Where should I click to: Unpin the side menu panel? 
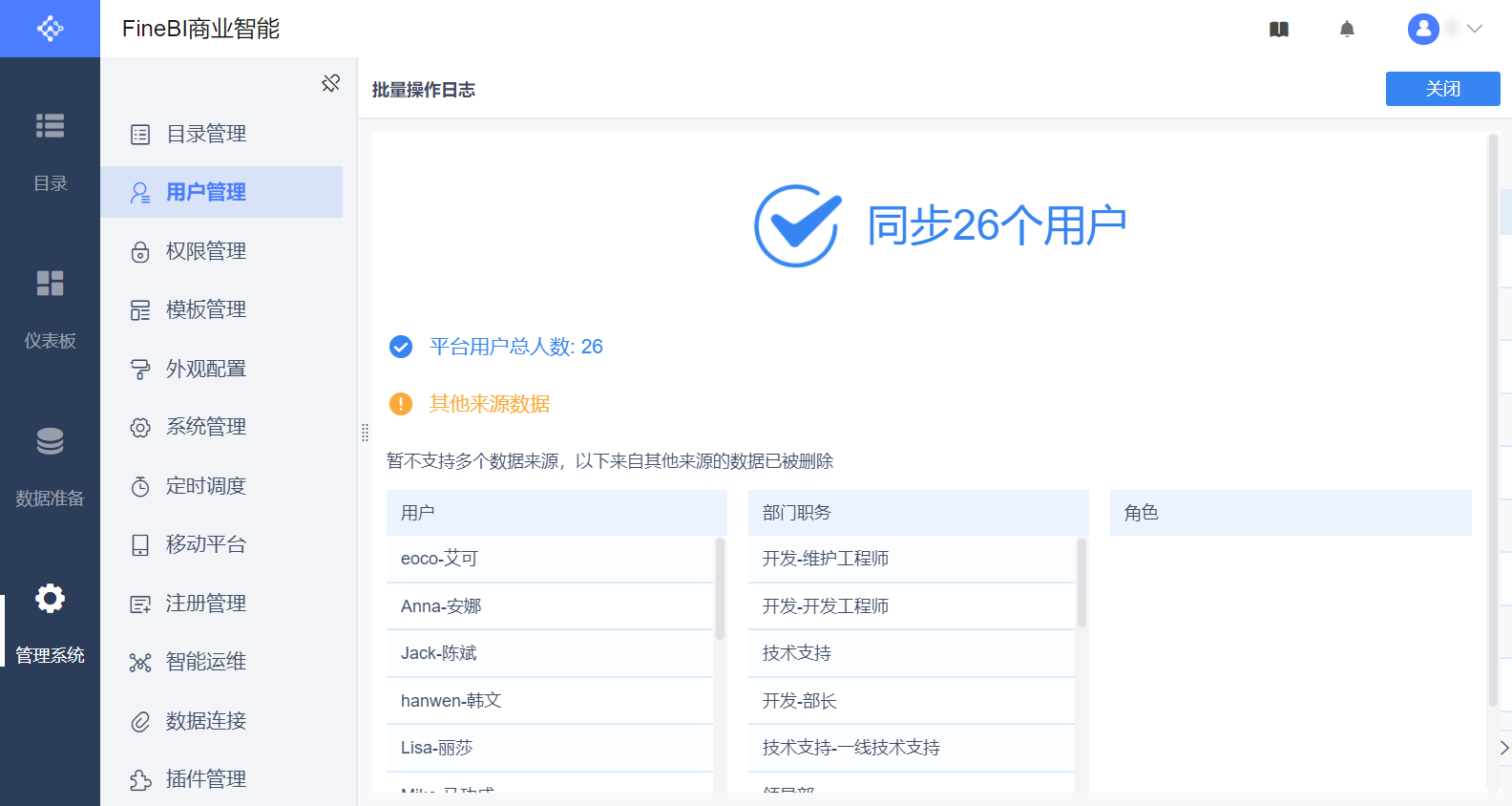coord(330,84)
